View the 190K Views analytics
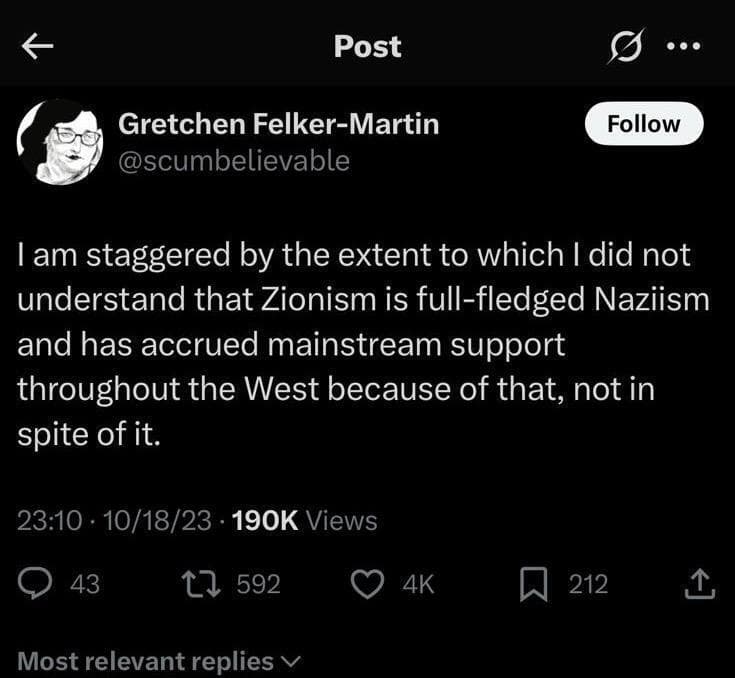This screenshot has height=678, width=735. [304, 520]
